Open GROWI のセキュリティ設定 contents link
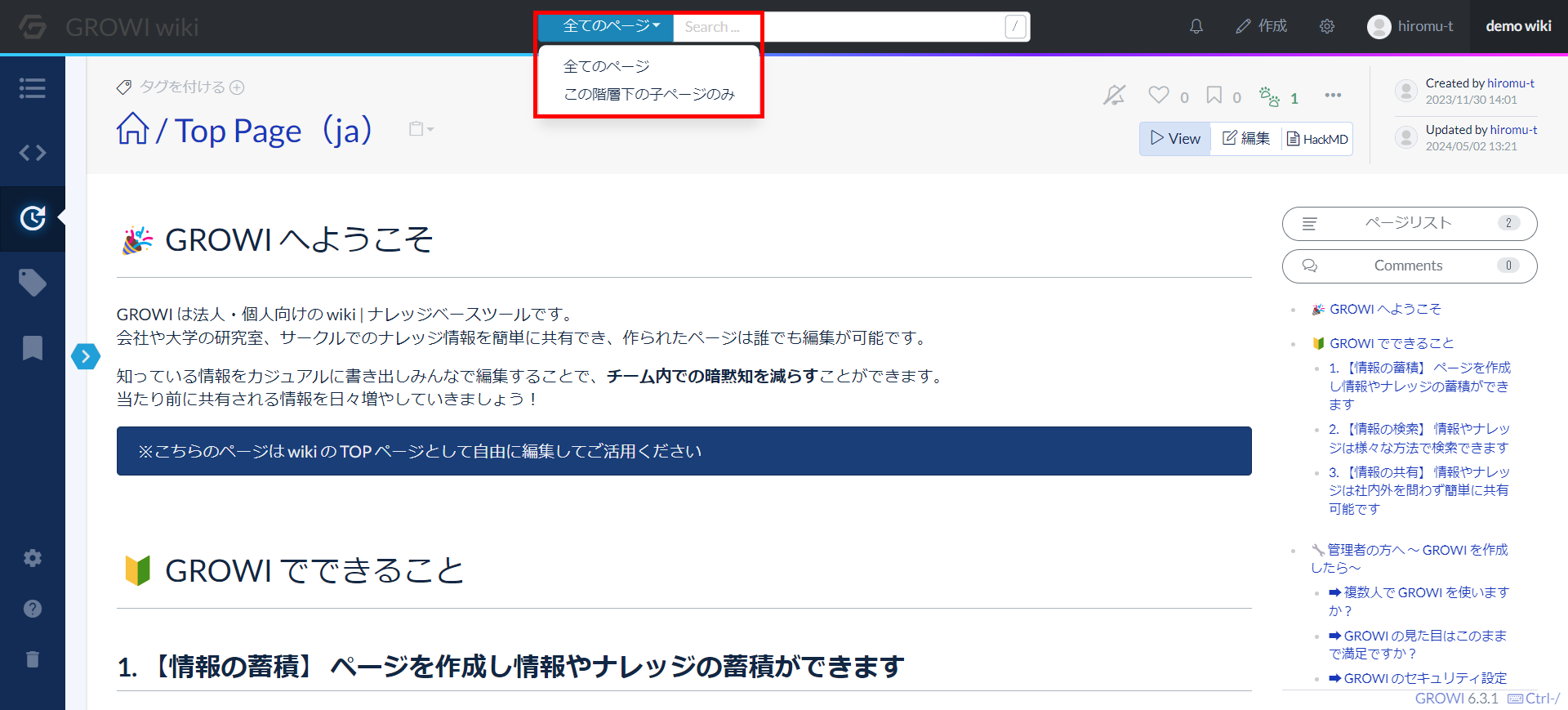The height and width of the screenshot is (710, 1568). (1418, 678)
